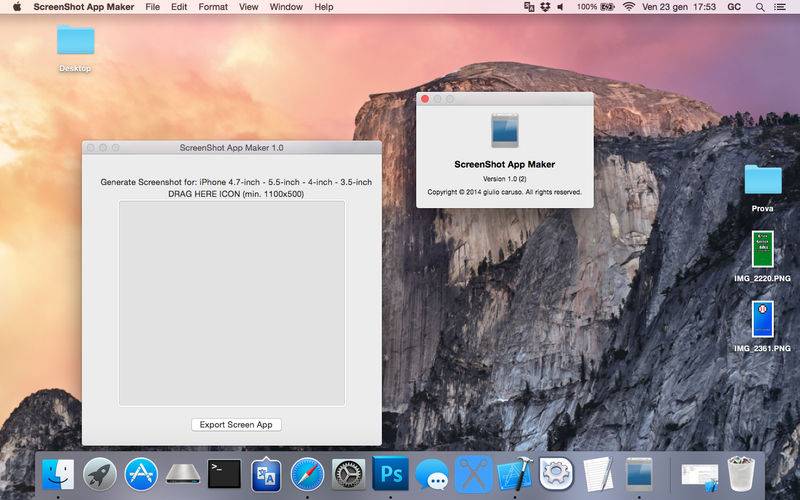The width and height of the screenshot is (800, 500).
Task: Select the Desktop folder on desktop
Action: coord(76,48)
